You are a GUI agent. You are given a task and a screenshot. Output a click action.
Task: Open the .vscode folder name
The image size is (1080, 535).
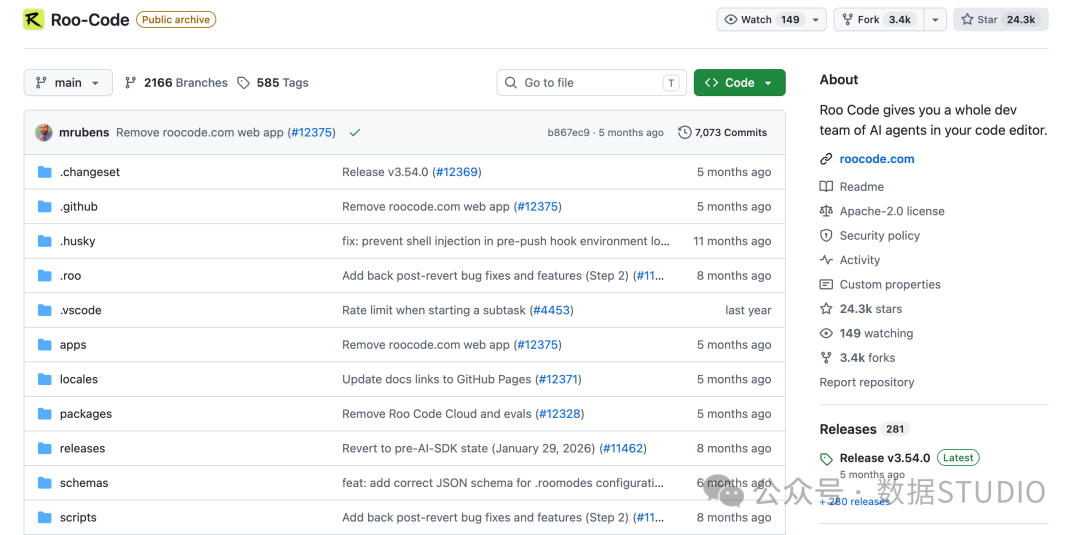point(81,310)
